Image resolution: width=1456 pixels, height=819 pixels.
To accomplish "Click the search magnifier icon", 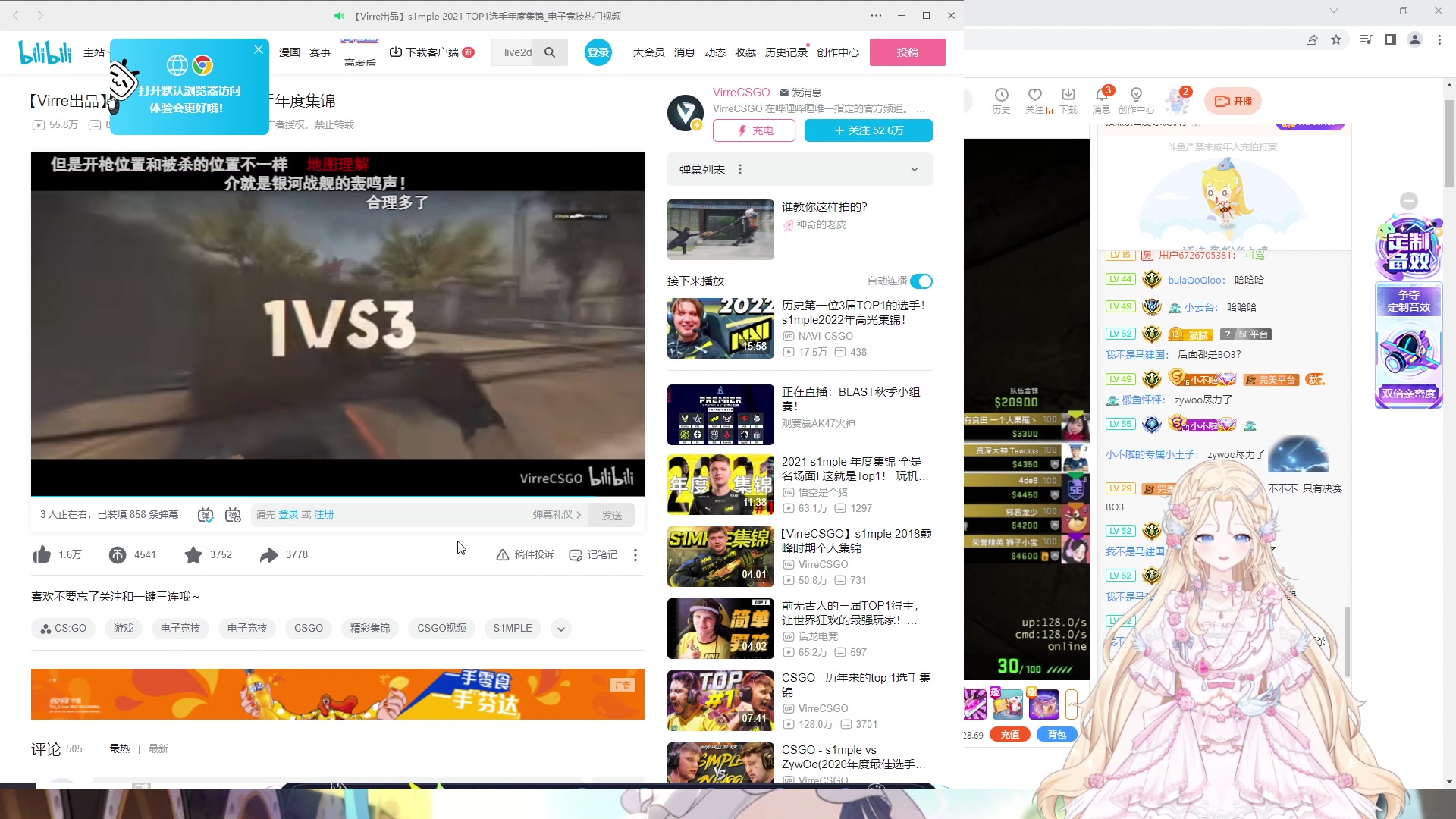I will pyautogui.click(x=550, y=52).
